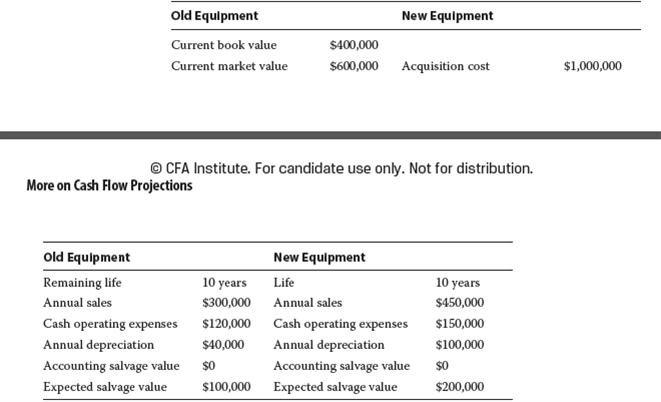Select the "Current book value" row label
This screenshot has height=402, width=661.
pos(224,45)
